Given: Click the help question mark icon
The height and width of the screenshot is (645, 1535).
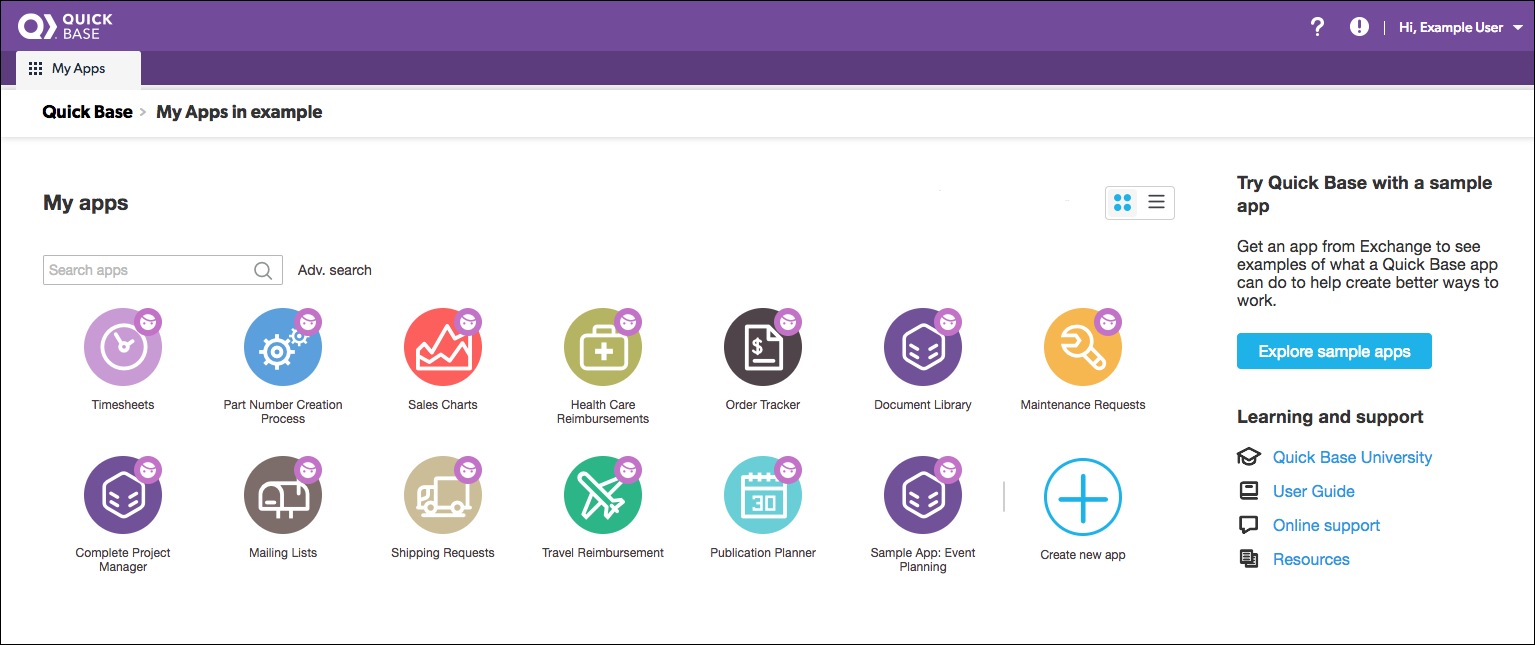Looking at the screenshot, I should point(1318,27).
